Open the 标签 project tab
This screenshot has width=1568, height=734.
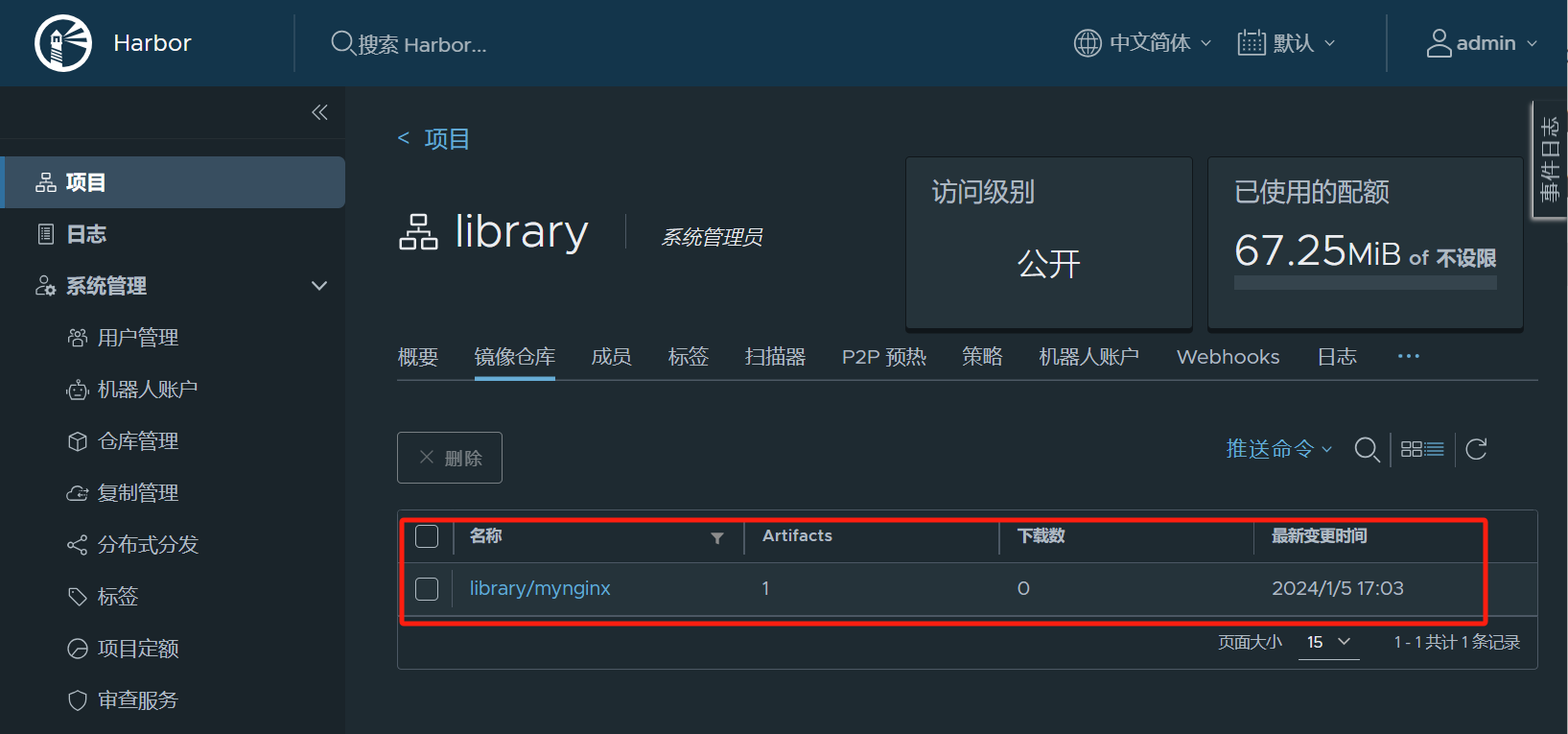[689, 357]
